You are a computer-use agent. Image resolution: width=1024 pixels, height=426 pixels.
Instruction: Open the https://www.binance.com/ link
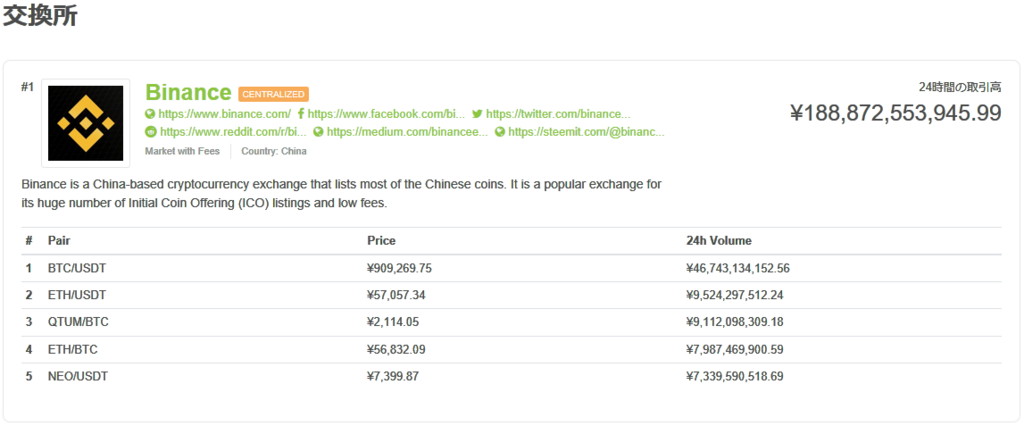[224, 114]
